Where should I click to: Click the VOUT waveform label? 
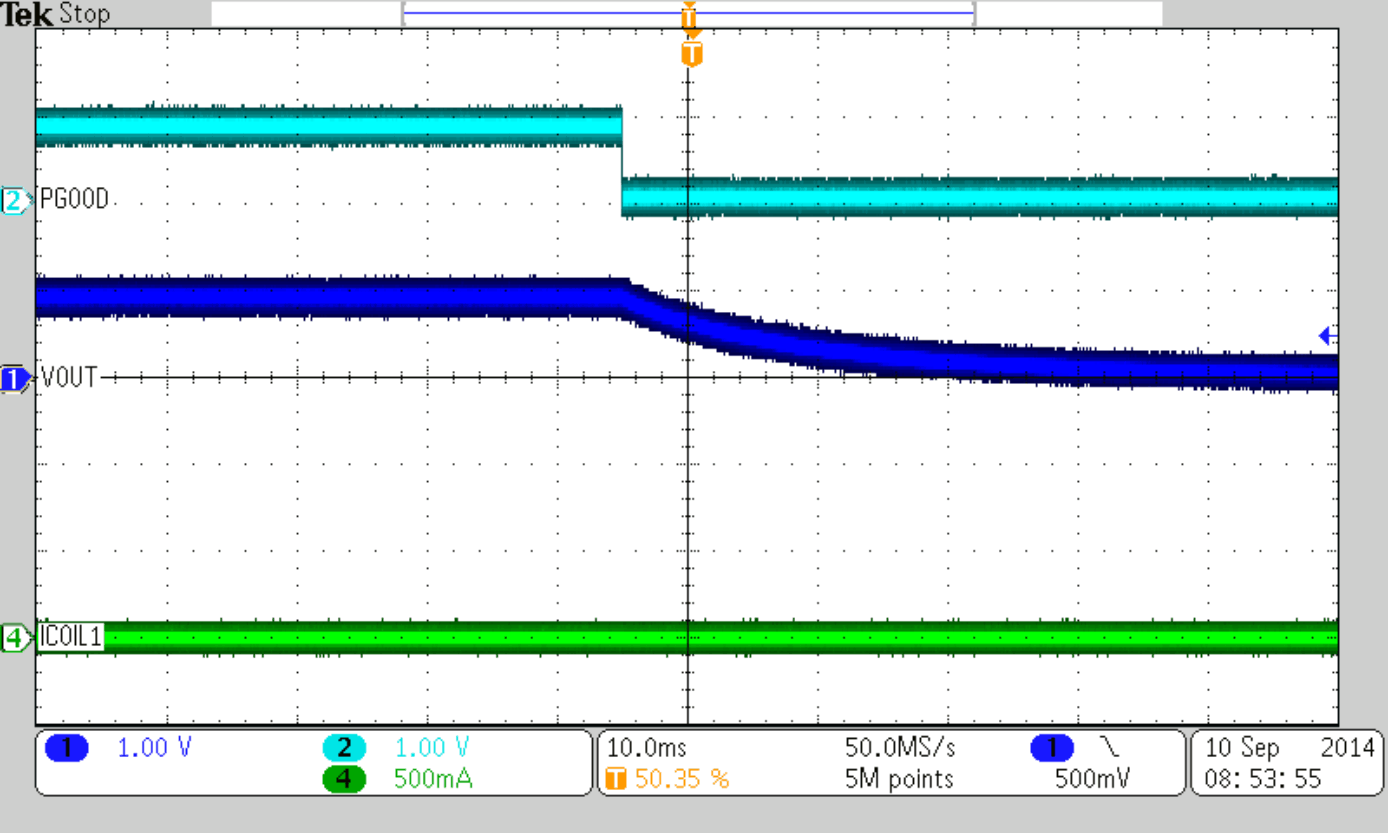coord(69,379)
